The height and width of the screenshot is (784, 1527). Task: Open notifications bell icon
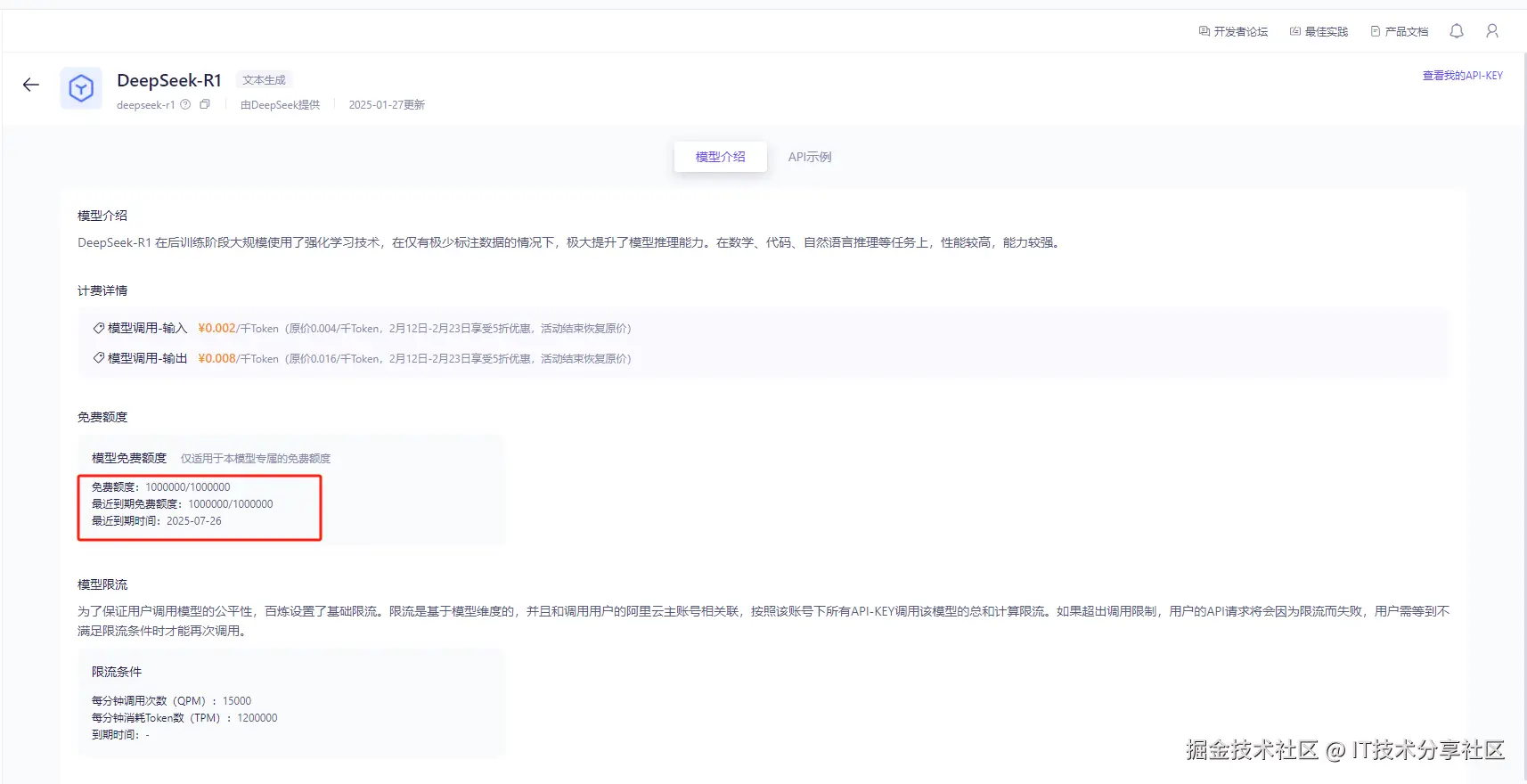[x=1457, y=31]
